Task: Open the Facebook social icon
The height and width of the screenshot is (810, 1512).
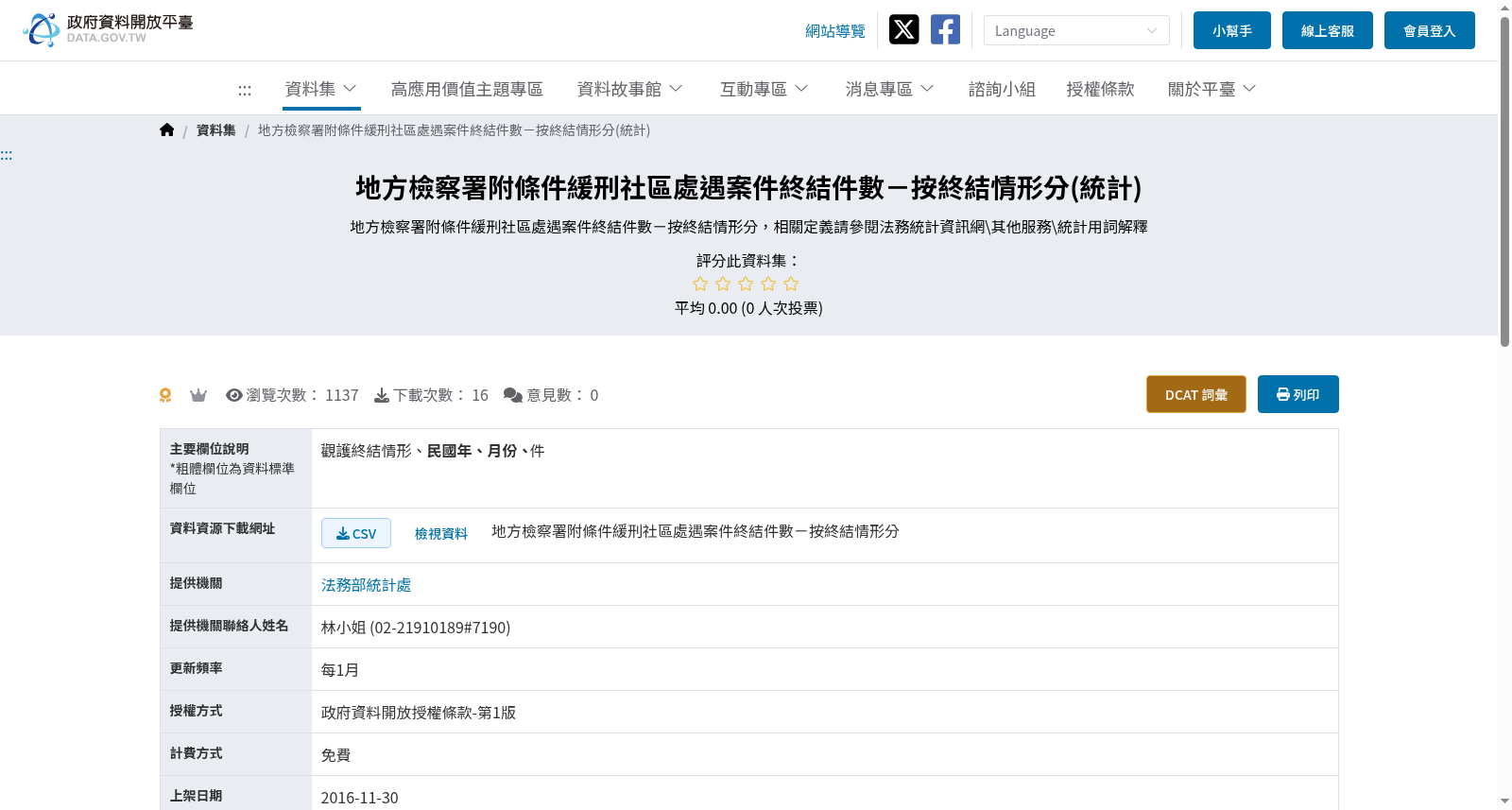Action: (x=945, y=29)
